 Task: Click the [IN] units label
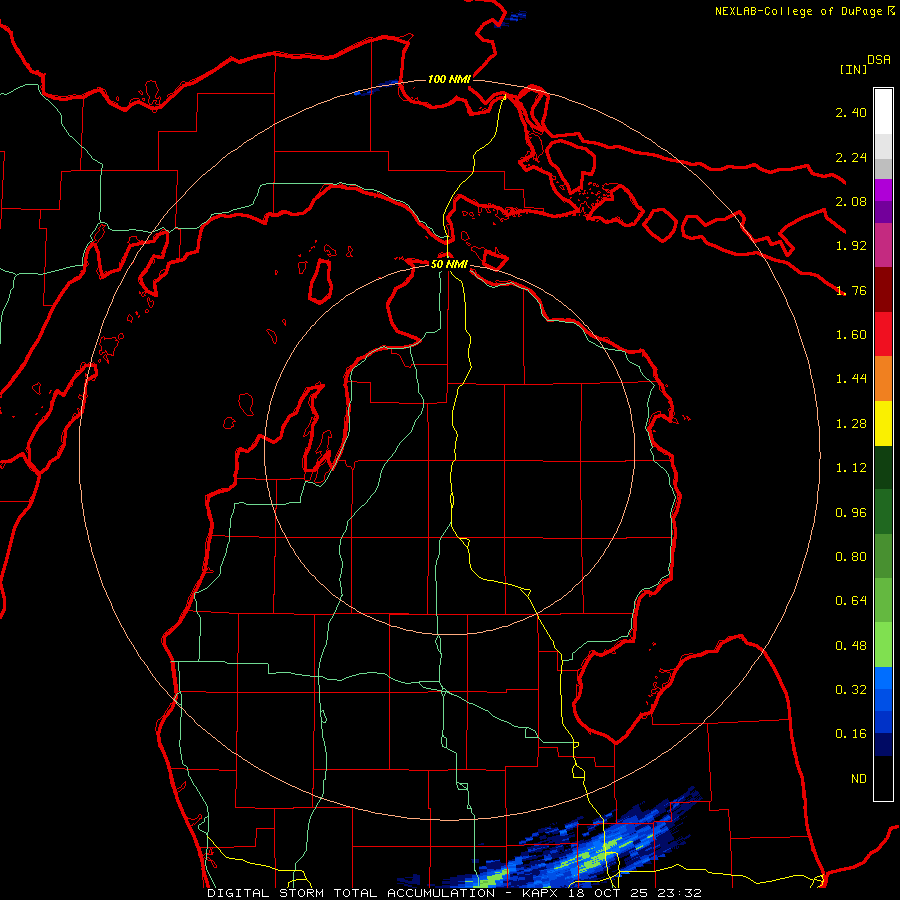pyautogui.click(x=853, y=69)
